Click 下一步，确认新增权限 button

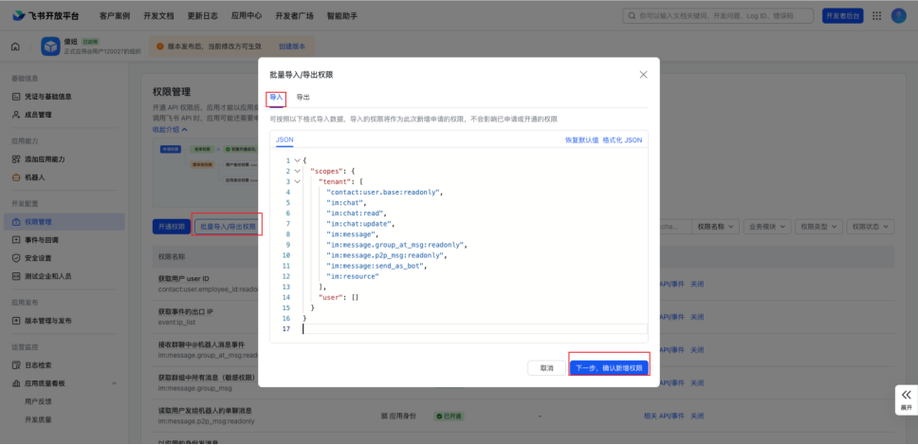click(609, 368)
